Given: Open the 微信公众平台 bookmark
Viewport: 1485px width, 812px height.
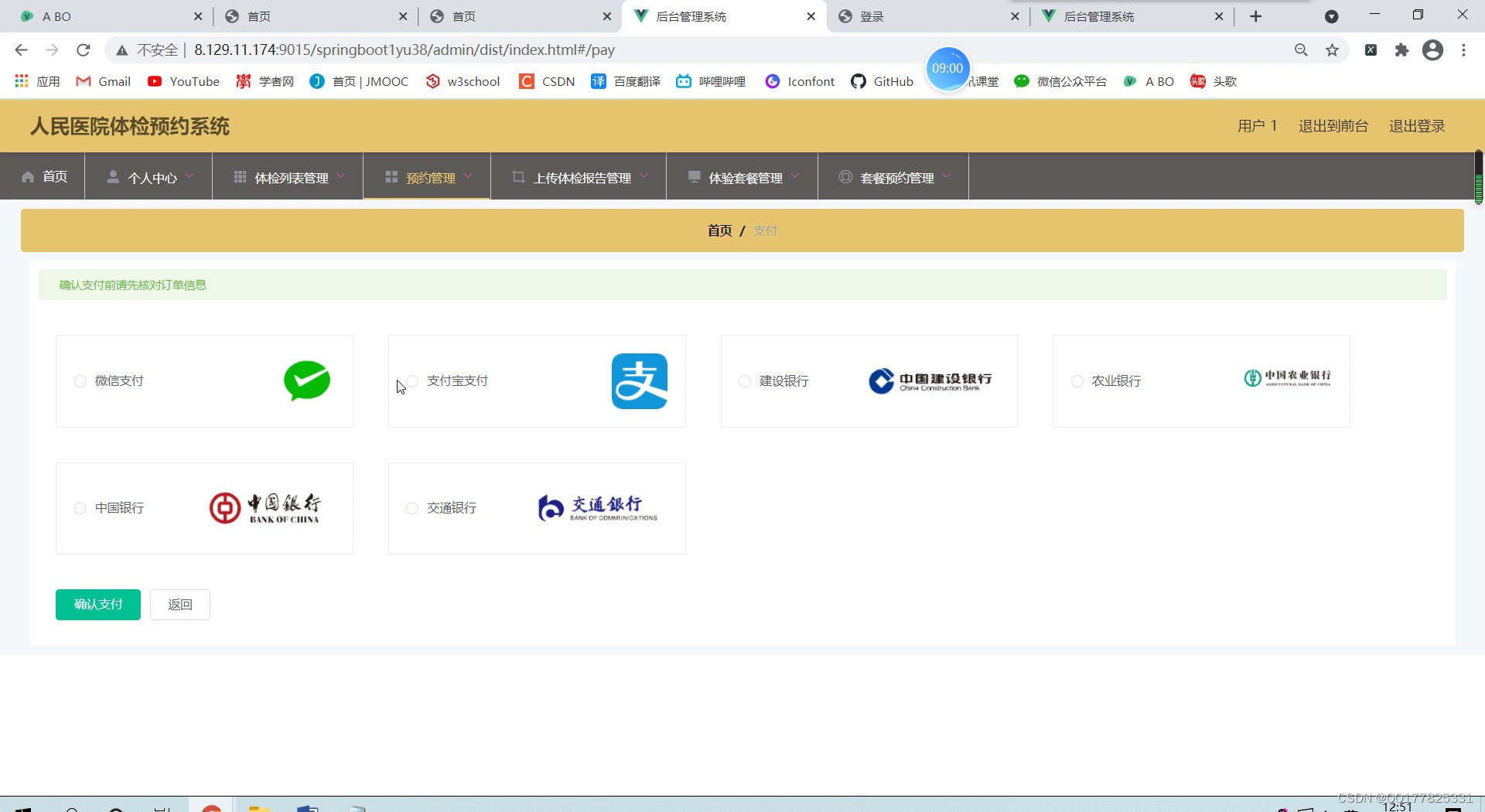Looking at the screenshot, I should tap(1060, 81).
